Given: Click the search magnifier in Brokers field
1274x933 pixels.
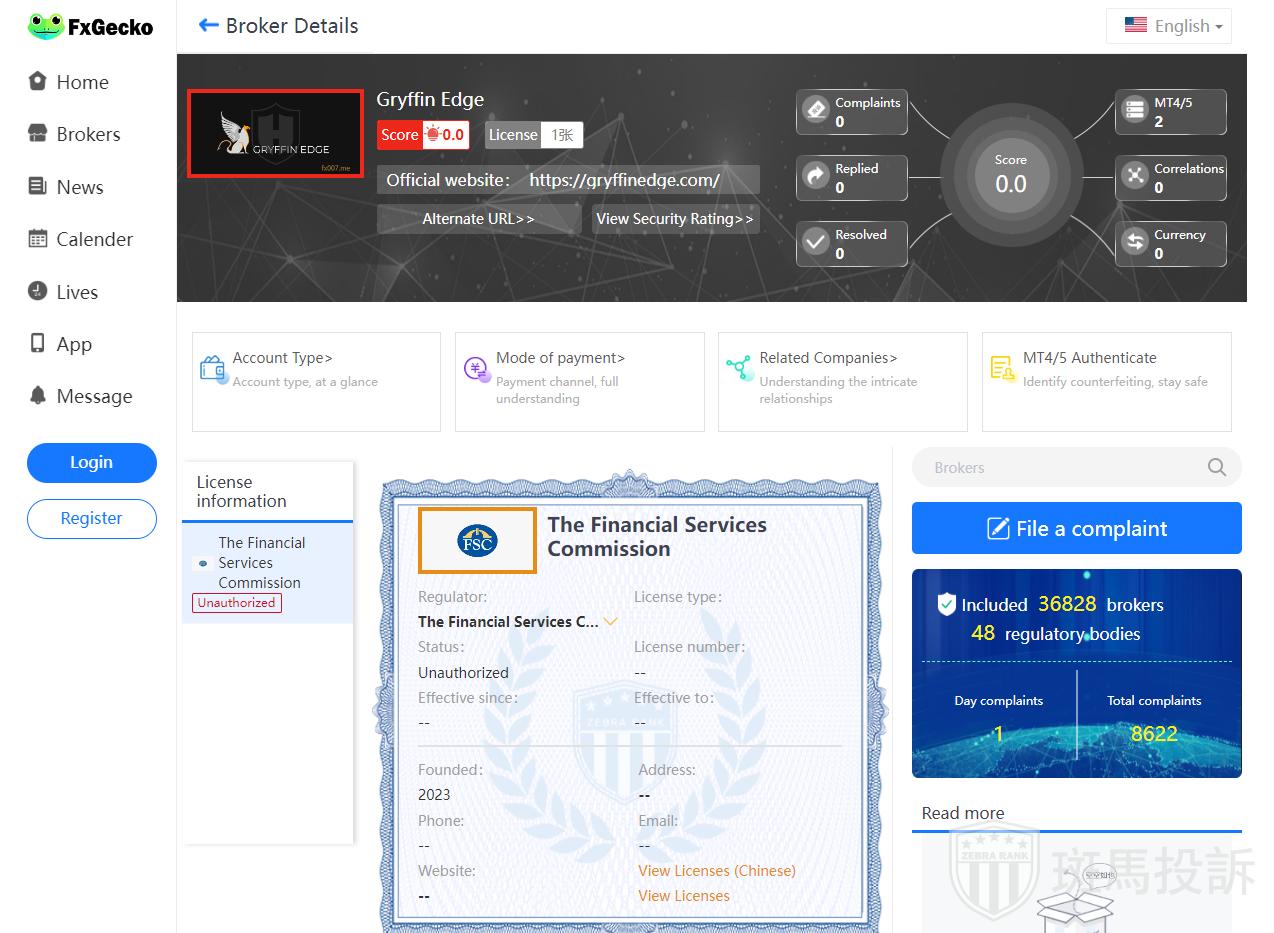Looking at the screenshot, I should click(1216, 467).
